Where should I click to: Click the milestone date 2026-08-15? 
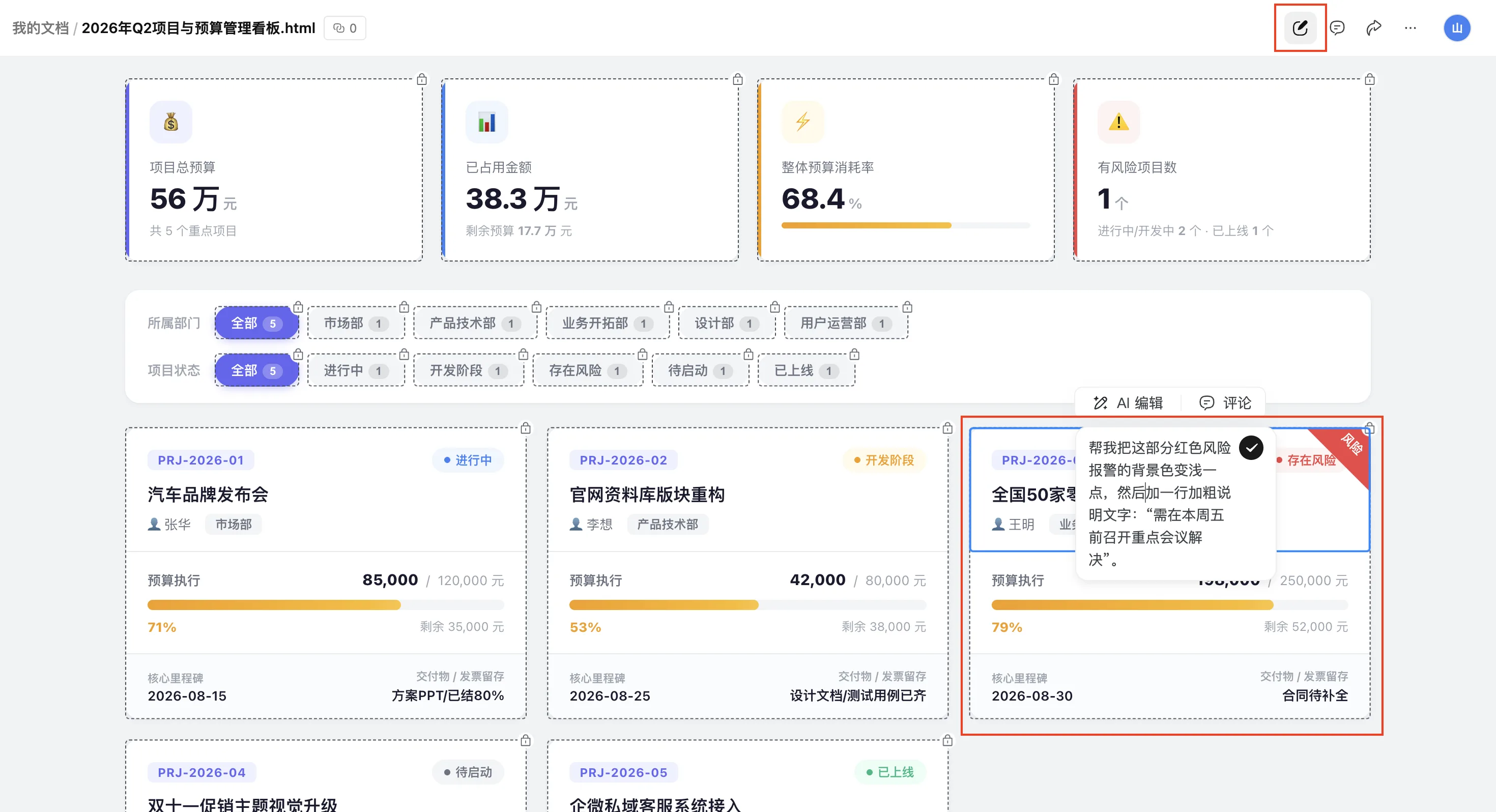point(187,696)
